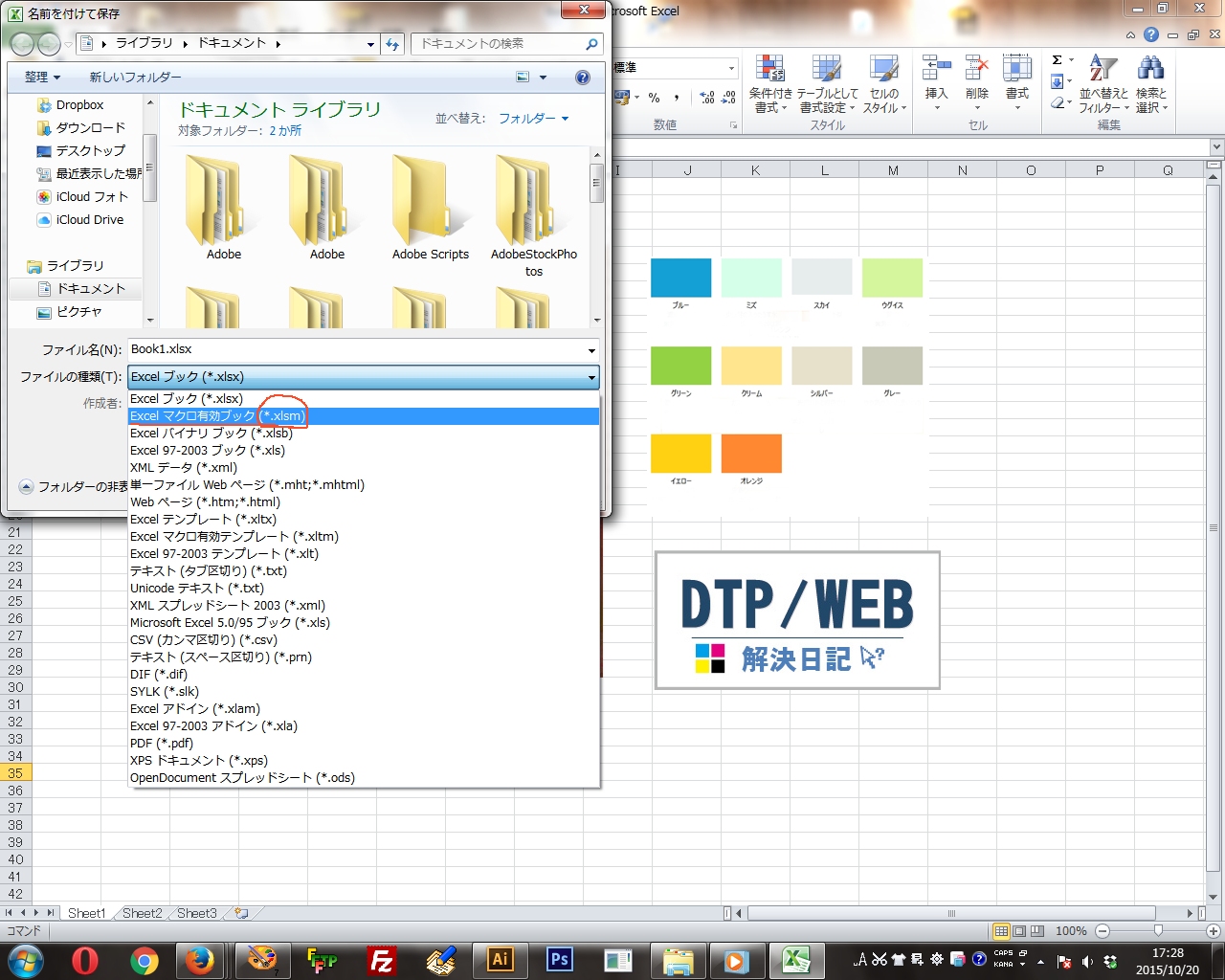Select デスクトップ in navigation pane
1225x980 pixels.
(90, 151)
